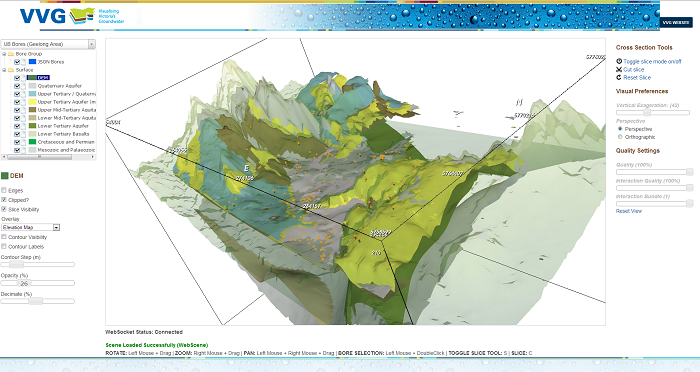The height and width of the screenshot is (372, 700).
Task: Click the blue JSON Bores color swatch
Action: coord(32,62)
